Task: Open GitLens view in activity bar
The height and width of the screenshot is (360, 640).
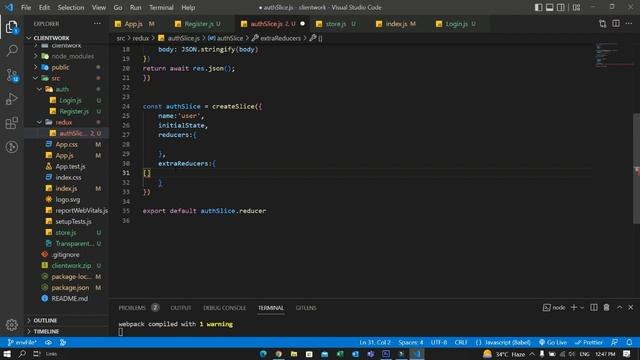Action: pyautogui.click(x=12, y=147)
